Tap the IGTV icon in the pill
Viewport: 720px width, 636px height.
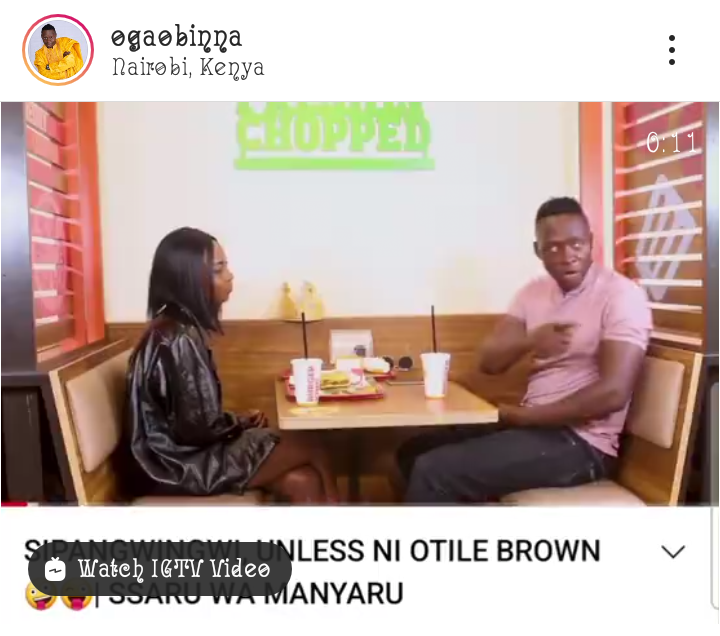click(55, 569)
